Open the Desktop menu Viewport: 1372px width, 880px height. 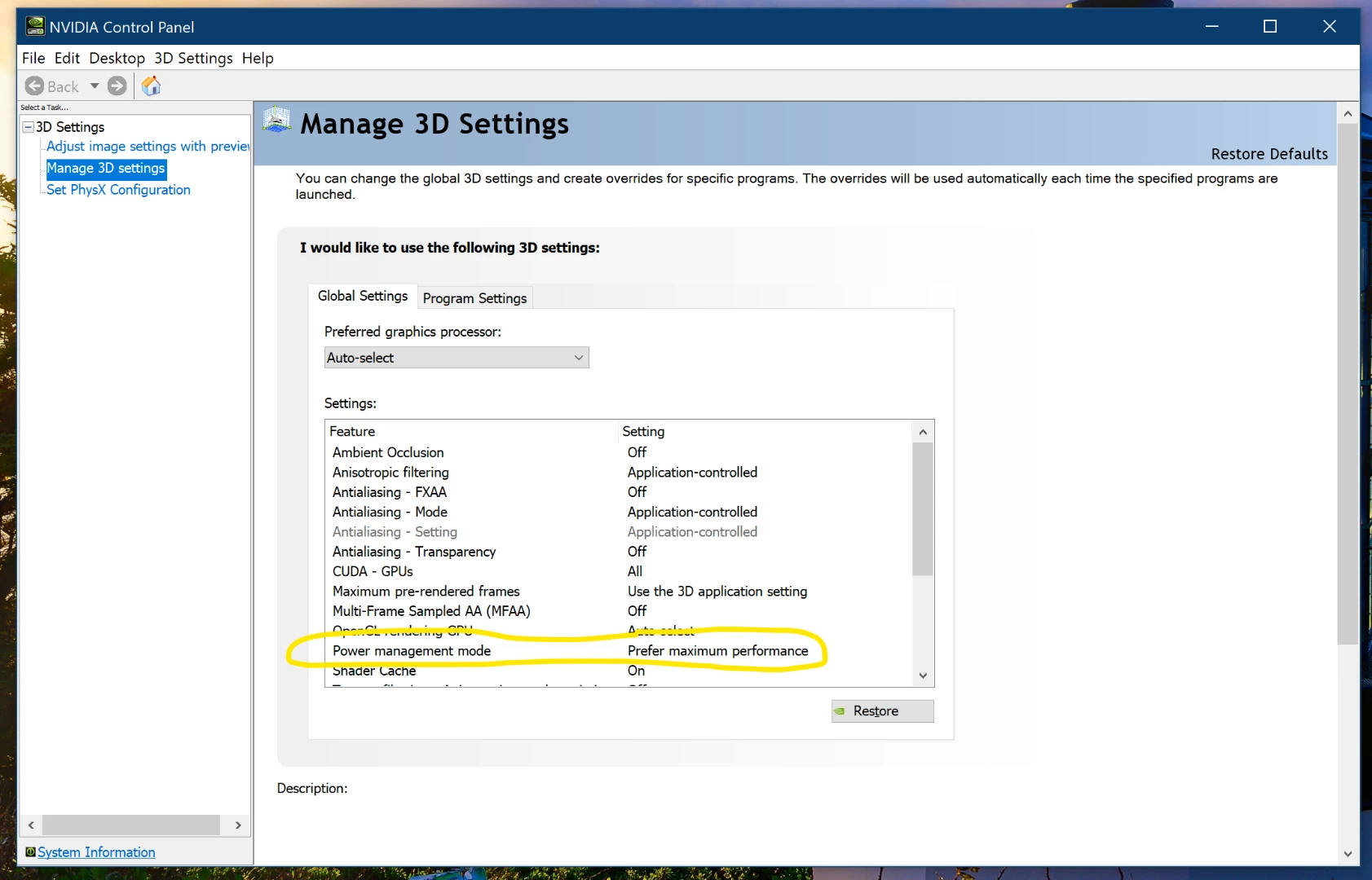pyautogui.click(x=117, y=58)
